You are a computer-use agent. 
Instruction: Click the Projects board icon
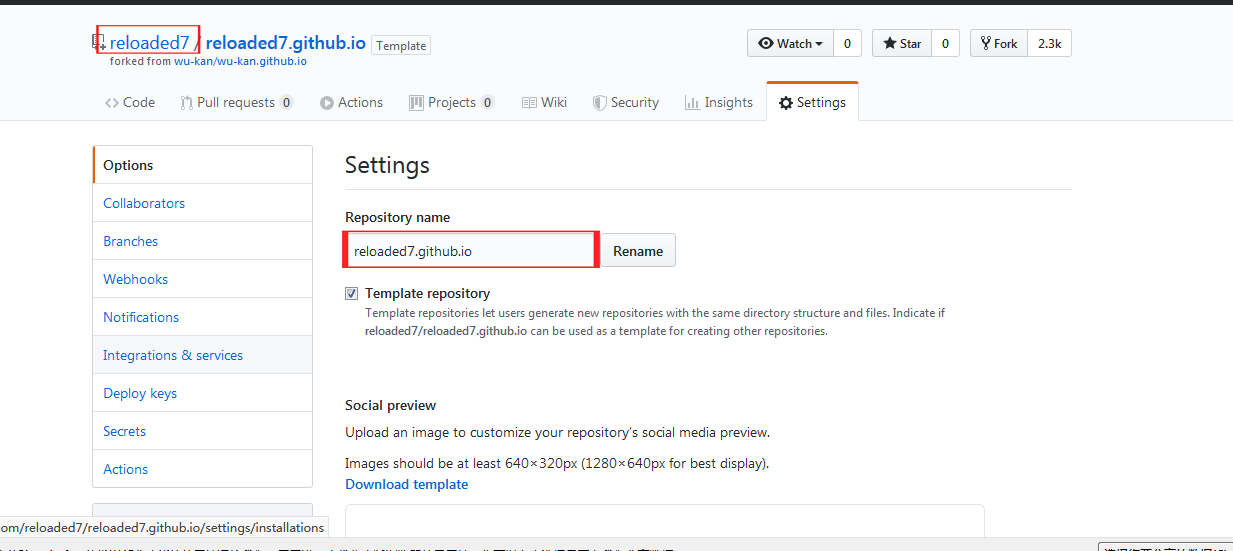click(416, 103)
